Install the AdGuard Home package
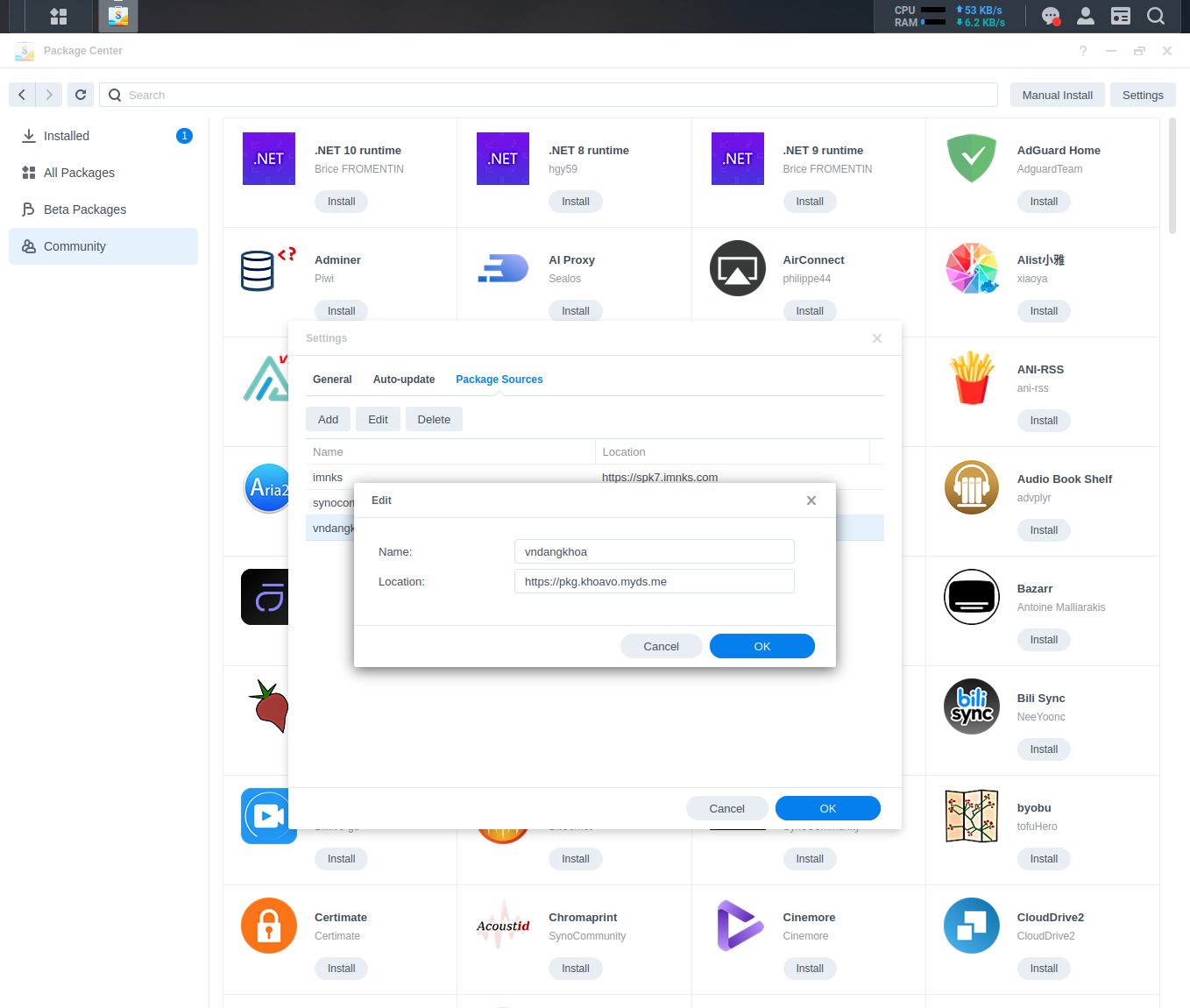This screenshot has width=1190, height=1008. (1044, 202)
